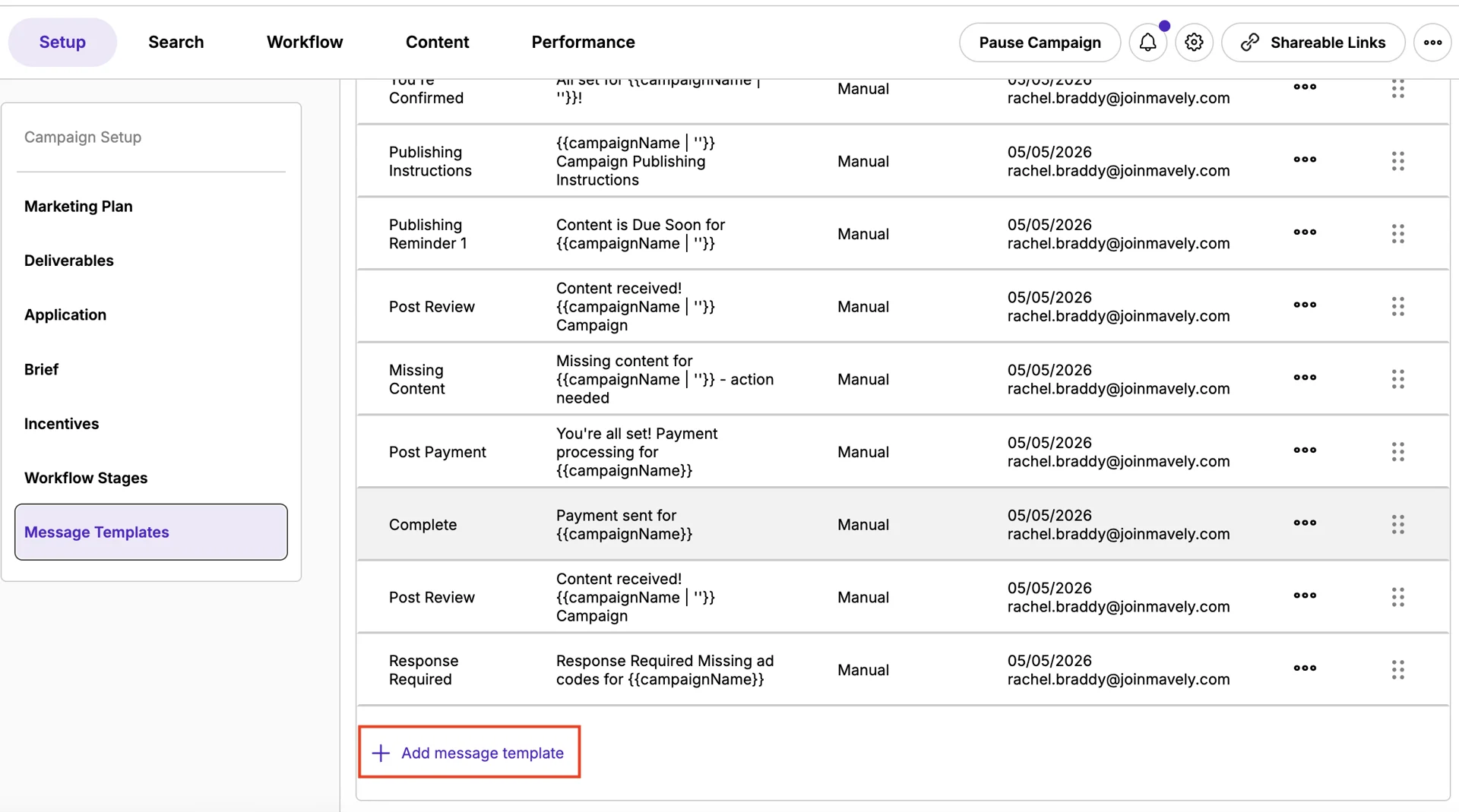This screenshot has width=1459, height=812.
Task: Click the 05/05/2026 date in Response Required row
Action: 1049,661
